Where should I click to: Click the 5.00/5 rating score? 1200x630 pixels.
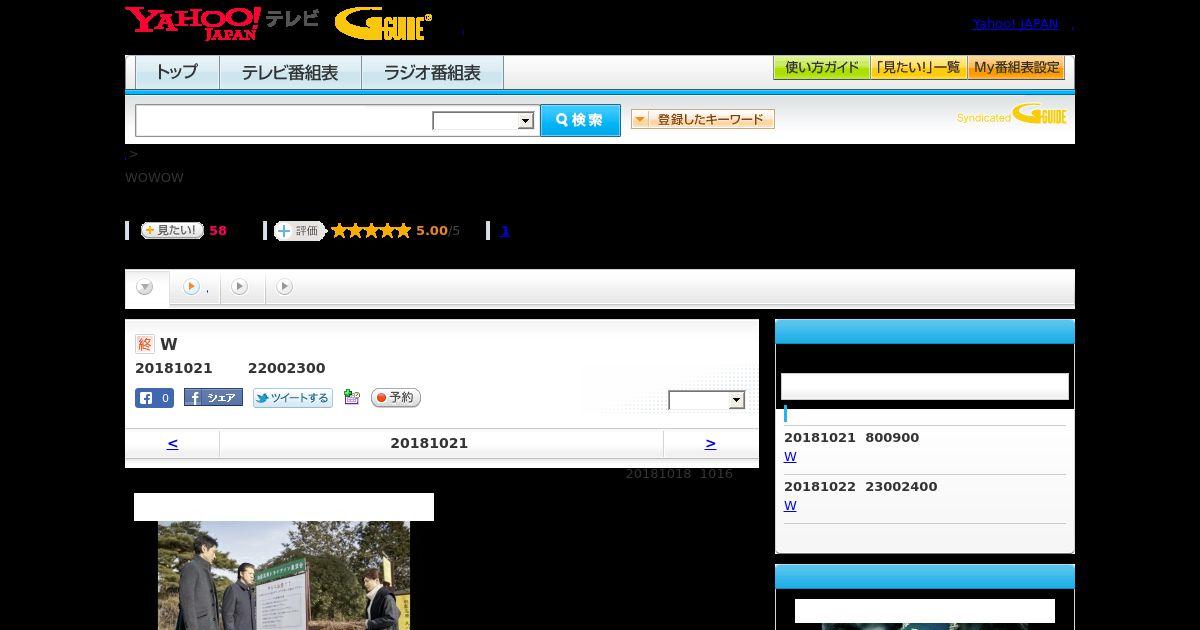point(438,231)
